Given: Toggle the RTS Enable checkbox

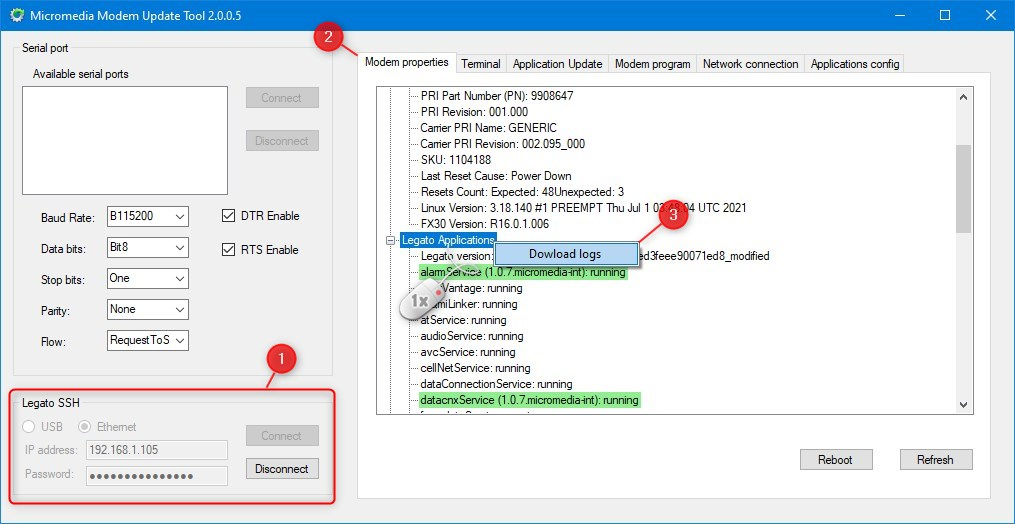Looking at the screenshot, I should point(228,250).
